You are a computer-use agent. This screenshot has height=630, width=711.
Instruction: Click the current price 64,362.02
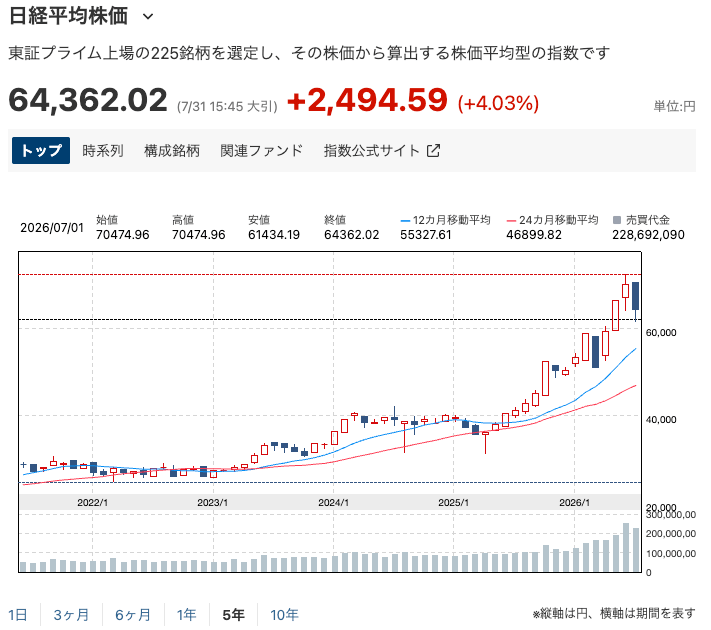click(x=88, y=100)
